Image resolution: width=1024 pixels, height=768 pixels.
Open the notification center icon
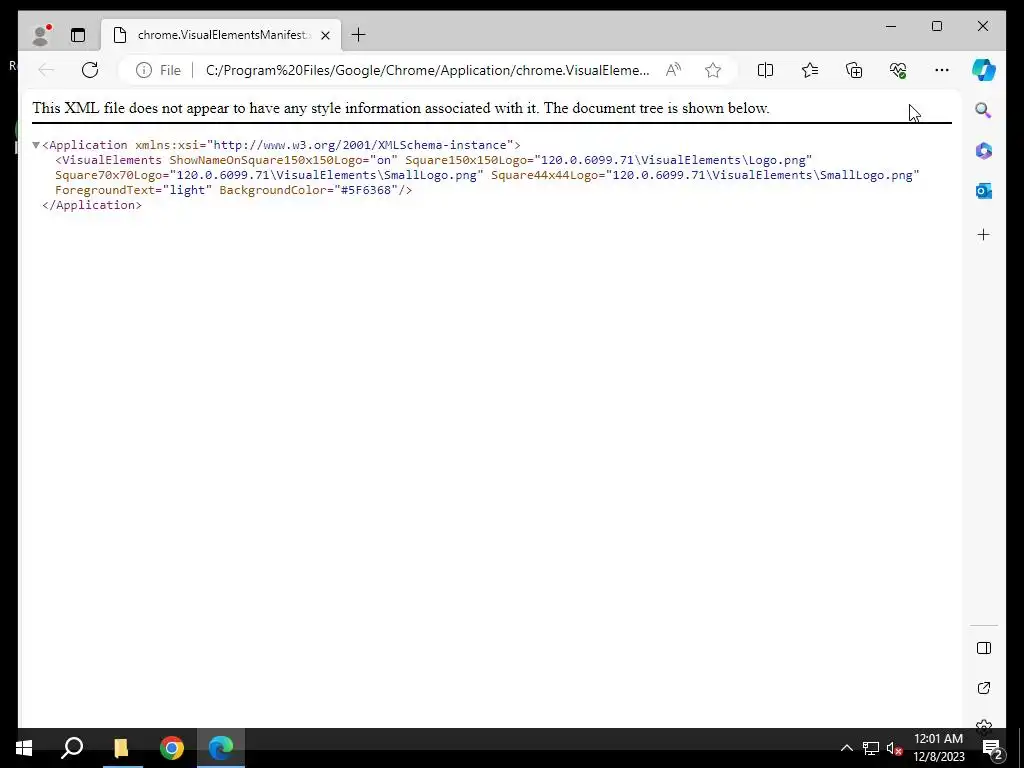coord(992,748)
